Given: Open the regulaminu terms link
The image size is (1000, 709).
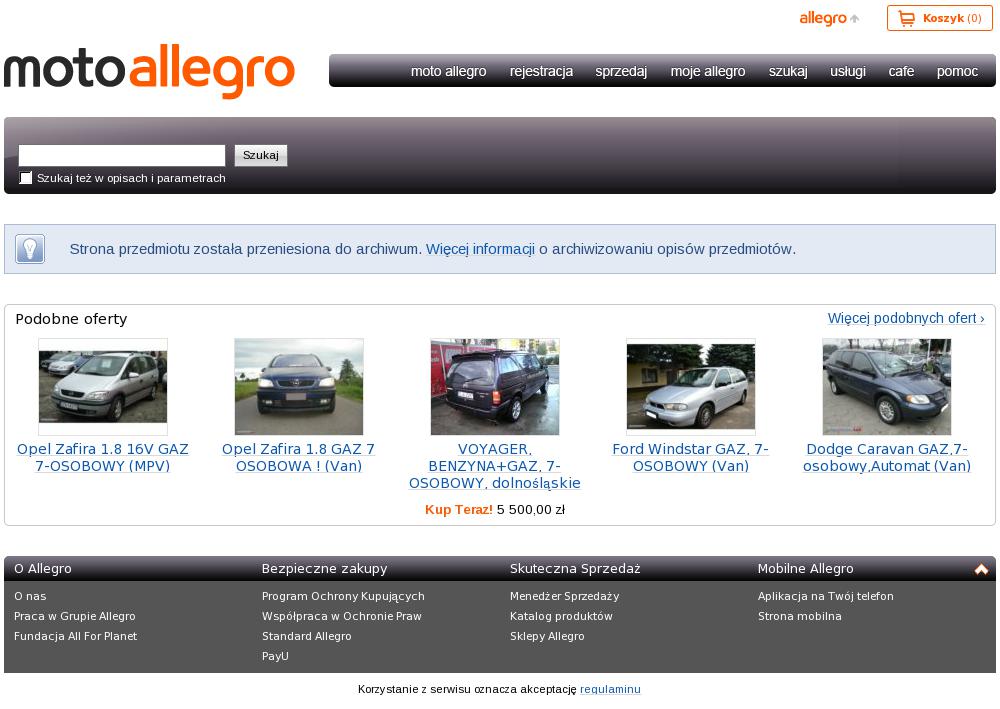Looking at the screenshot, I should click(x=610, y=689).
